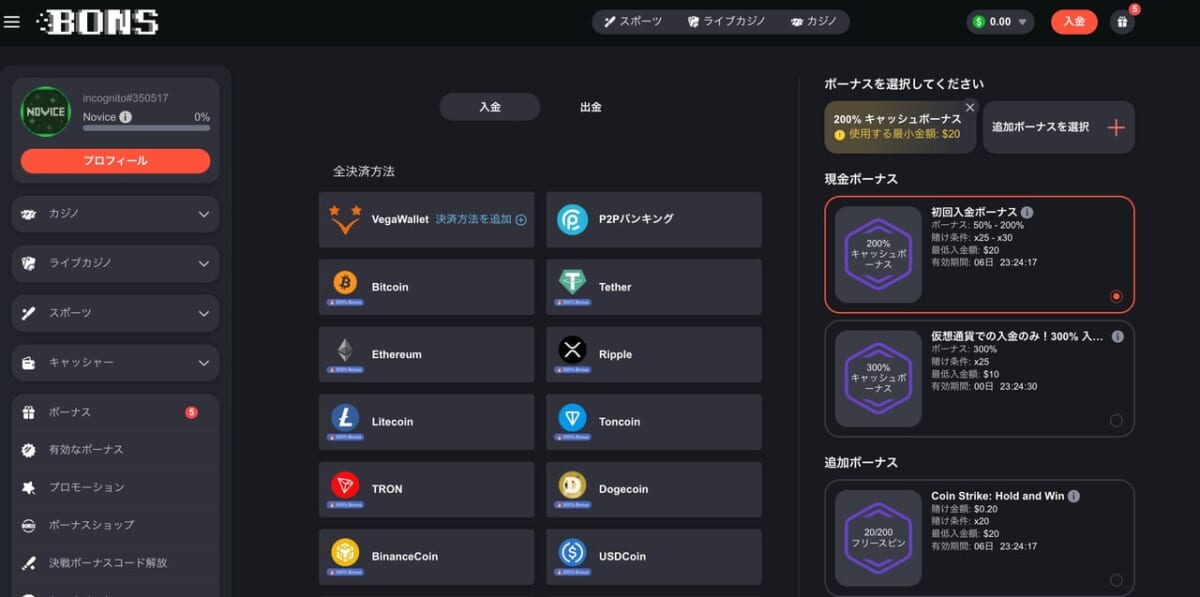
Task: Expand the キャッシャー sidebar section
Action: pos(114,362)
